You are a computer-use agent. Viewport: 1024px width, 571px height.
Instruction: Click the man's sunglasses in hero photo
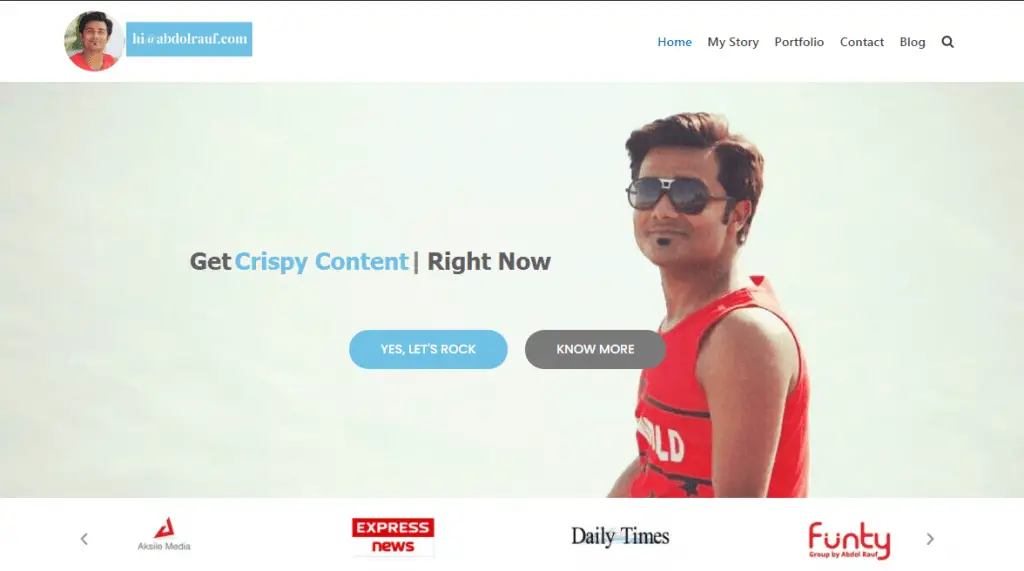point(676,194)
